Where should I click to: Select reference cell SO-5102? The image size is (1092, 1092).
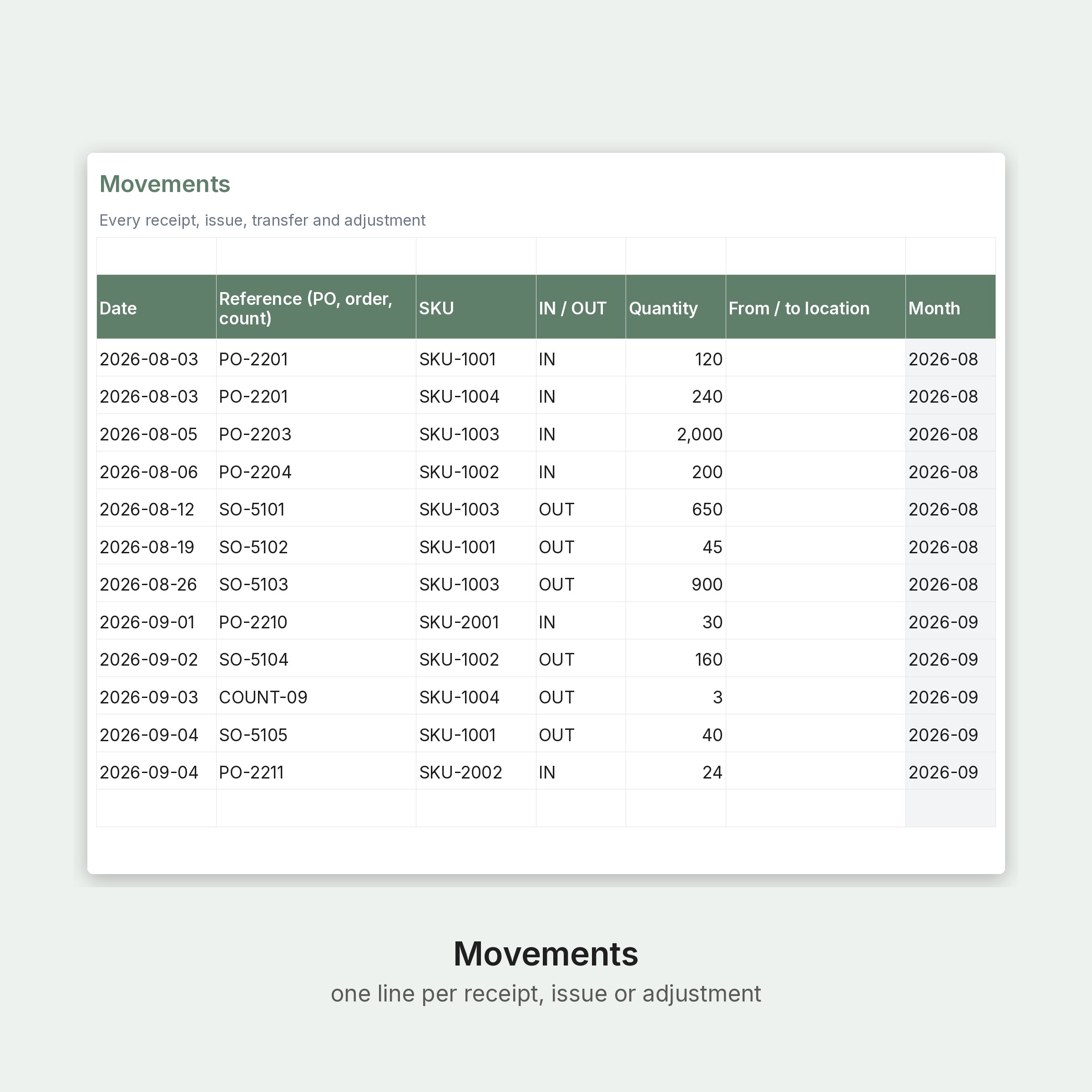316,546
